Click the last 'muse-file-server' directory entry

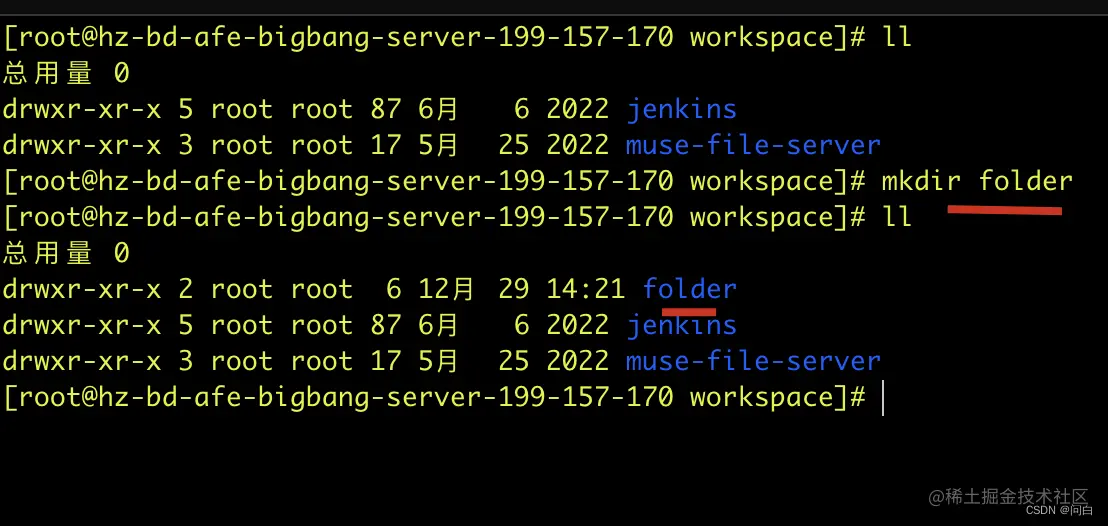pos(753,361)
